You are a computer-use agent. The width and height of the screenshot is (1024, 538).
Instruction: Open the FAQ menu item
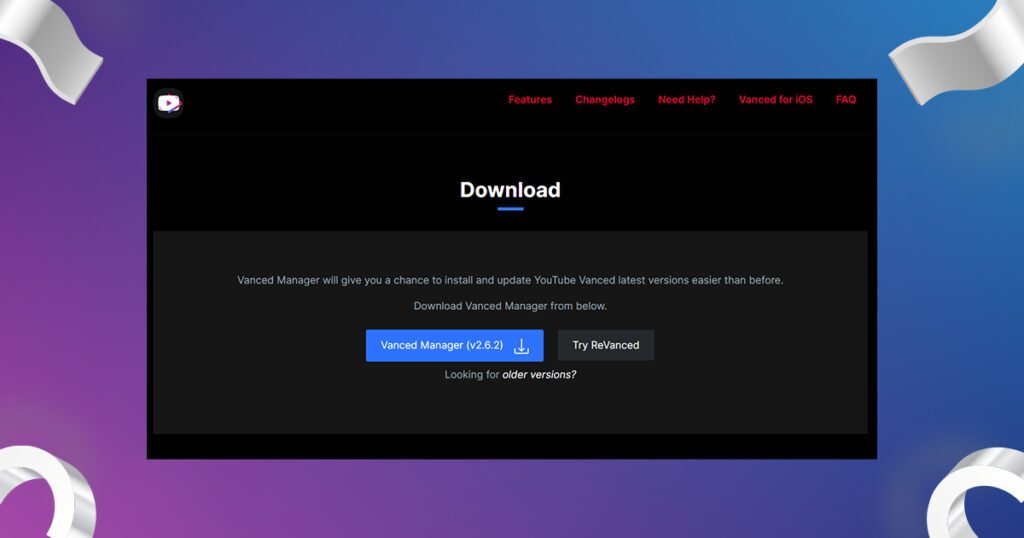point(846,100)
